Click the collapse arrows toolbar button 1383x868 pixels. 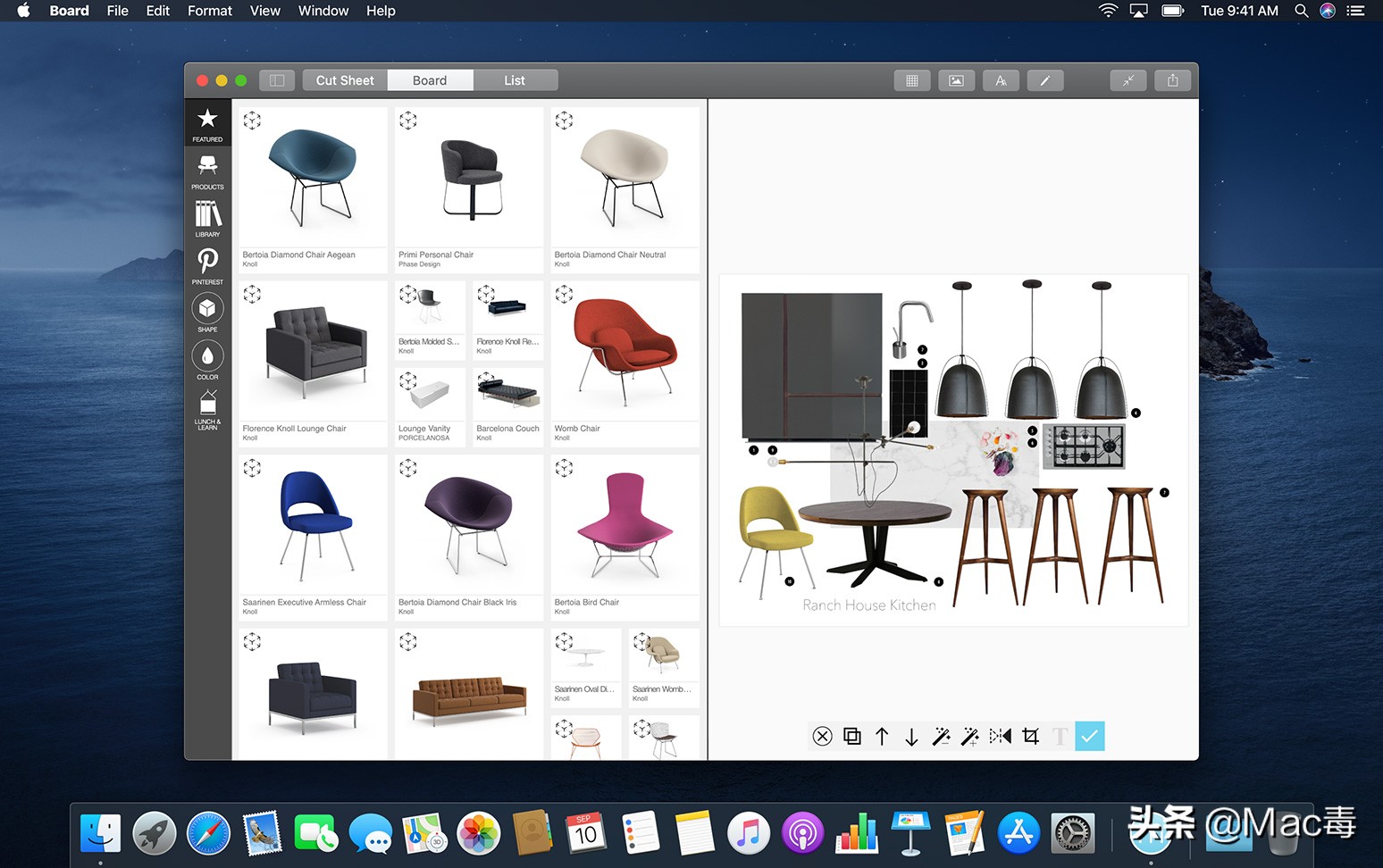1128,80
